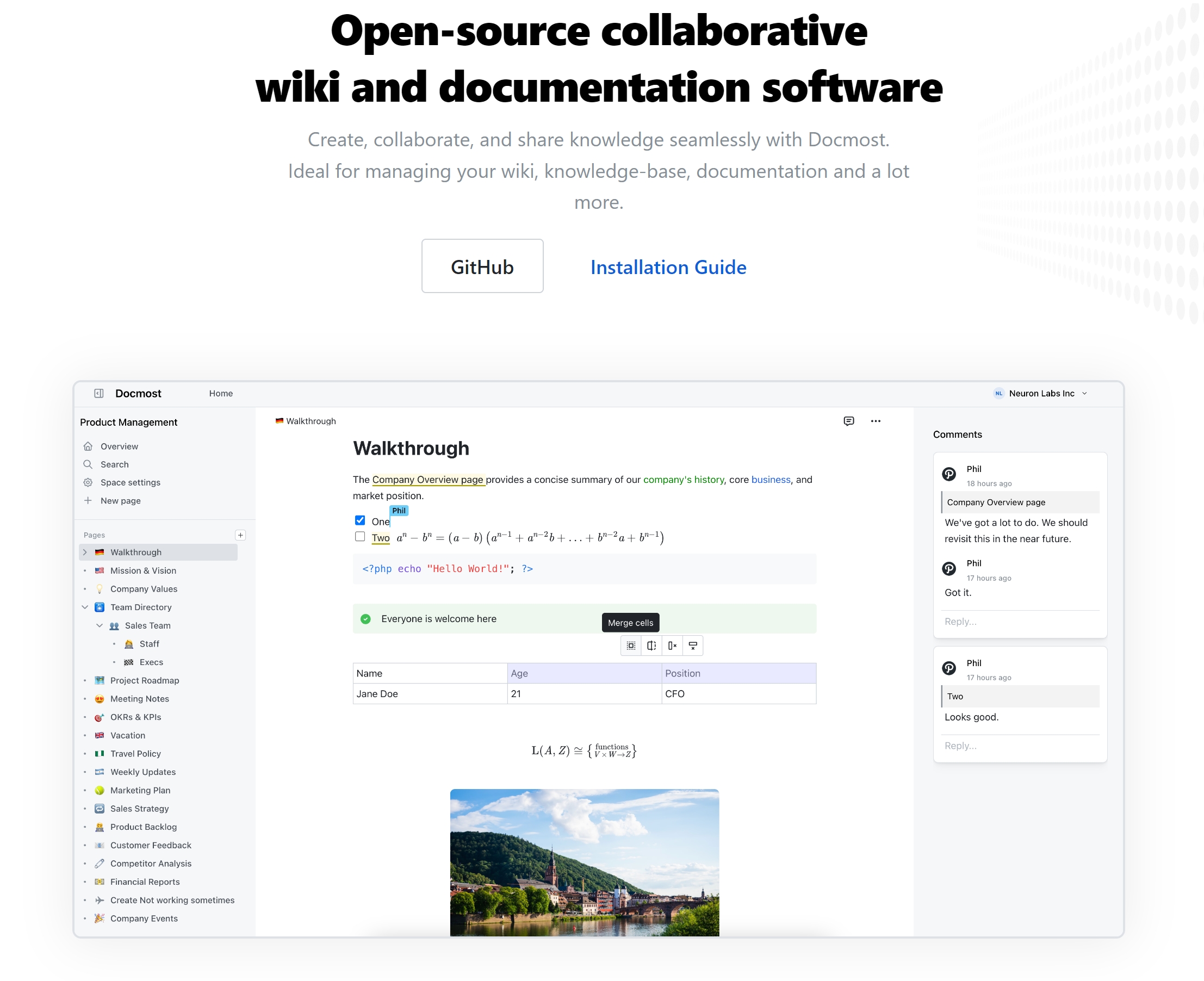Image resolution: width=1204 pixels, height=981 pixels.
Task: Click the first comment's Reply field
Action: [1019, 622]
